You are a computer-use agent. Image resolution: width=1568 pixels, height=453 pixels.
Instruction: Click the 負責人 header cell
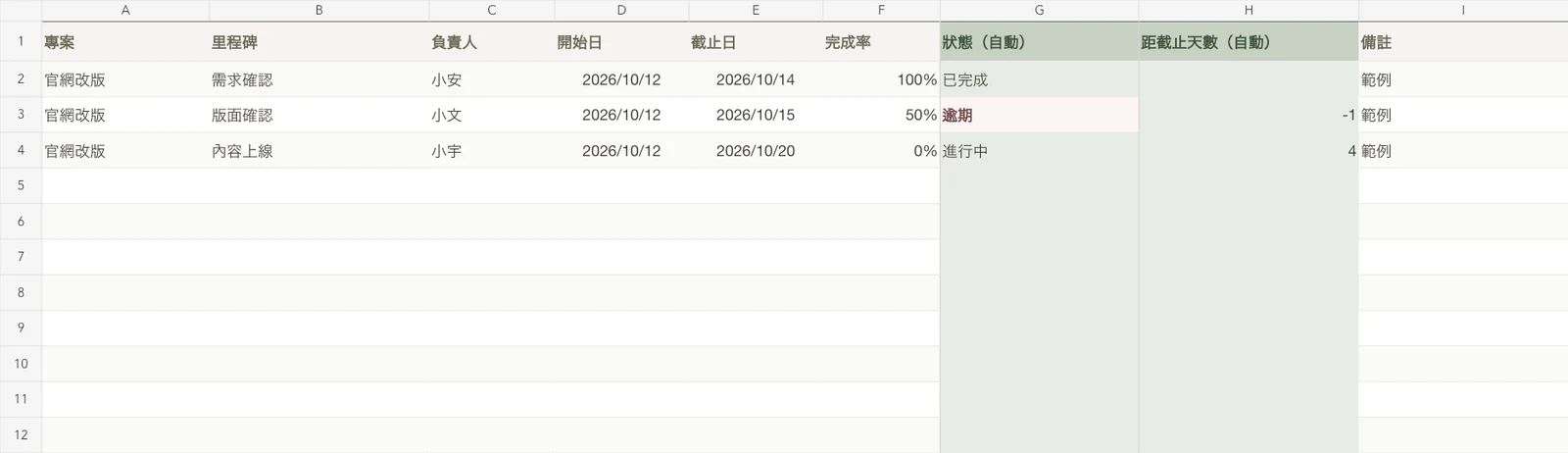[491, 42]
